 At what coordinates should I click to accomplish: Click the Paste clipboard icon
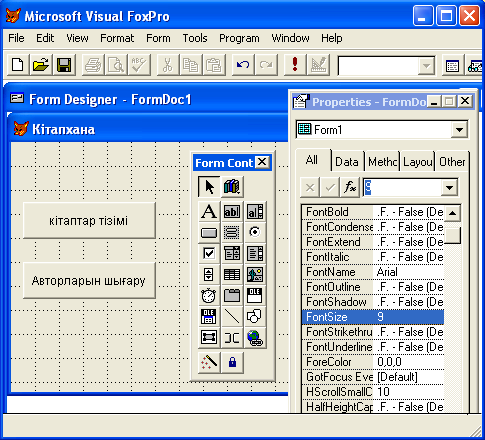[x=214, y=65]
